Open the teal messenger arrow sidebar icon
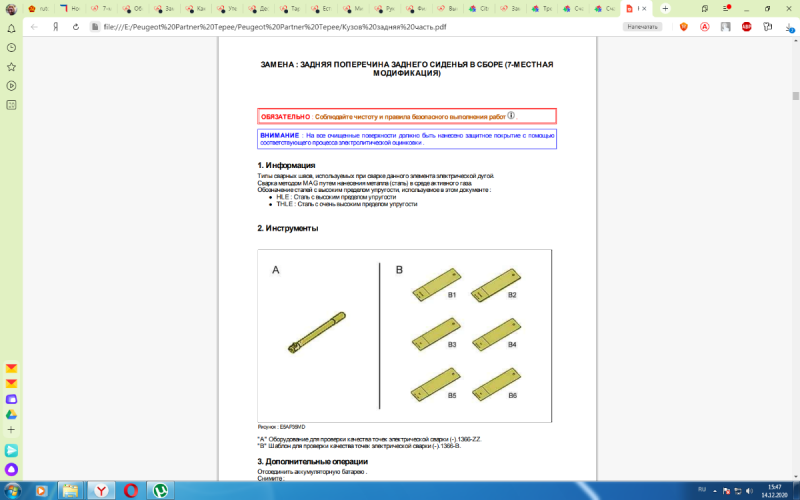The height and width of the screenshot is (500, 800). (x=11, y=451)
